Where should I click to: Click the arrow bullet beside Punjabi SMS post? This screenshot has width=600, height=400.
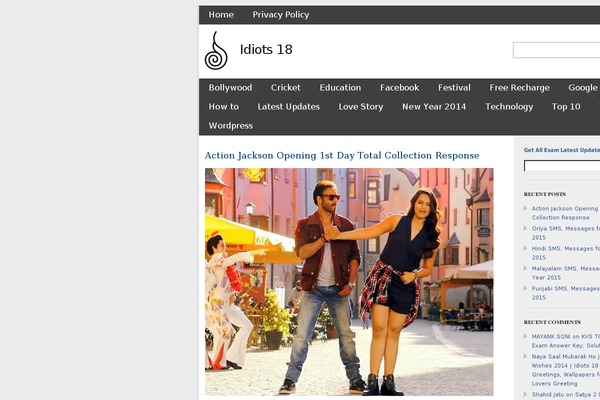[525, 288]
